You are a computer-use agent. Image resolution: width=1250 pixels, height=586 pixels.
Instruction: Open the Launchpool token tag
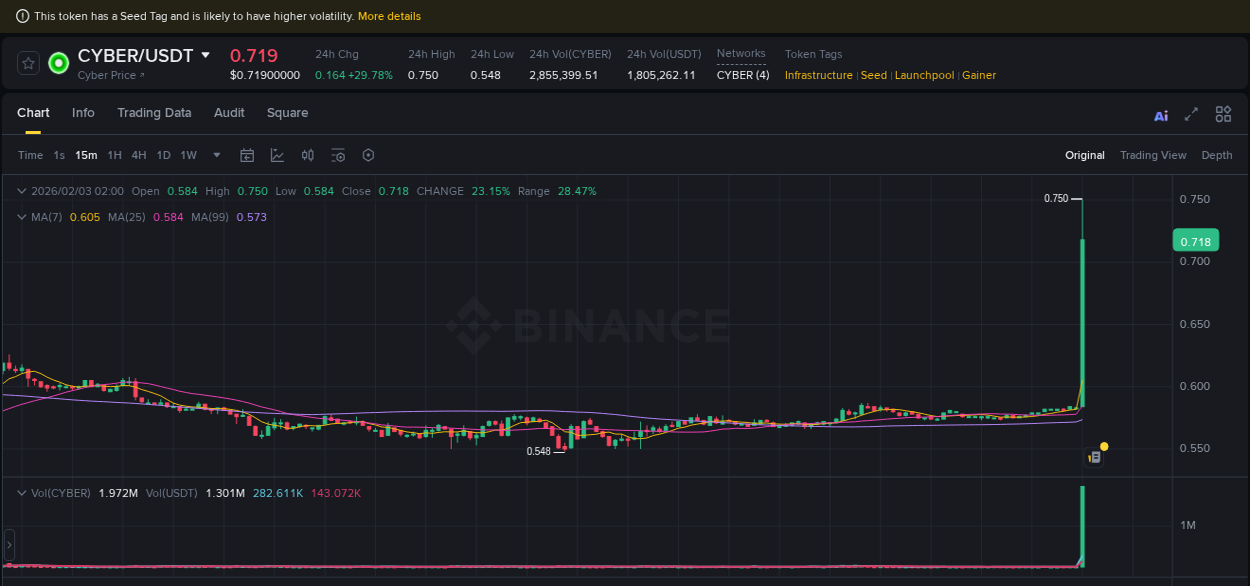[924, 75]
